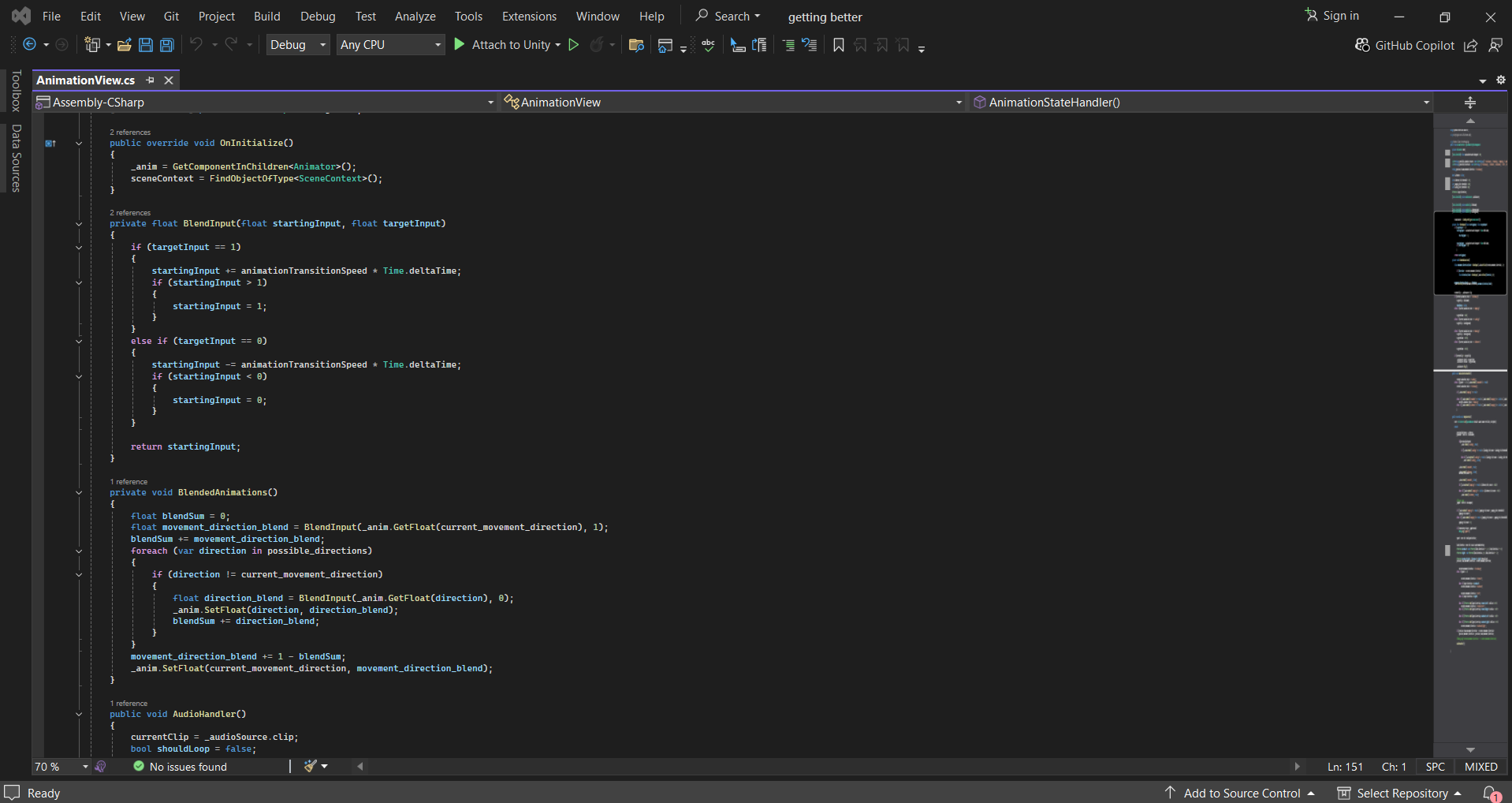The height and width of the screenshot is (803, 1512).
Task: Open the Extensions menu
Action: pos(529,17)
